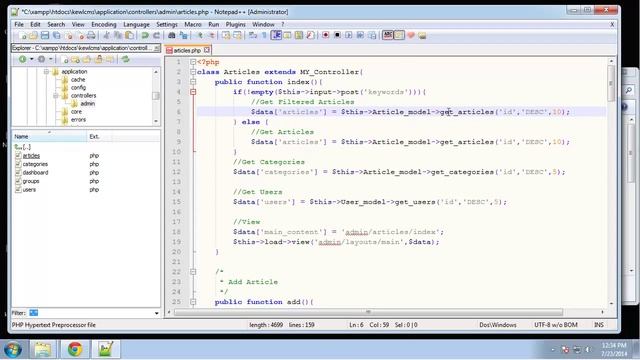This screenshot has width=640, height=360.
Task: Click the Print toolbar icon
Action: (91, 36)
